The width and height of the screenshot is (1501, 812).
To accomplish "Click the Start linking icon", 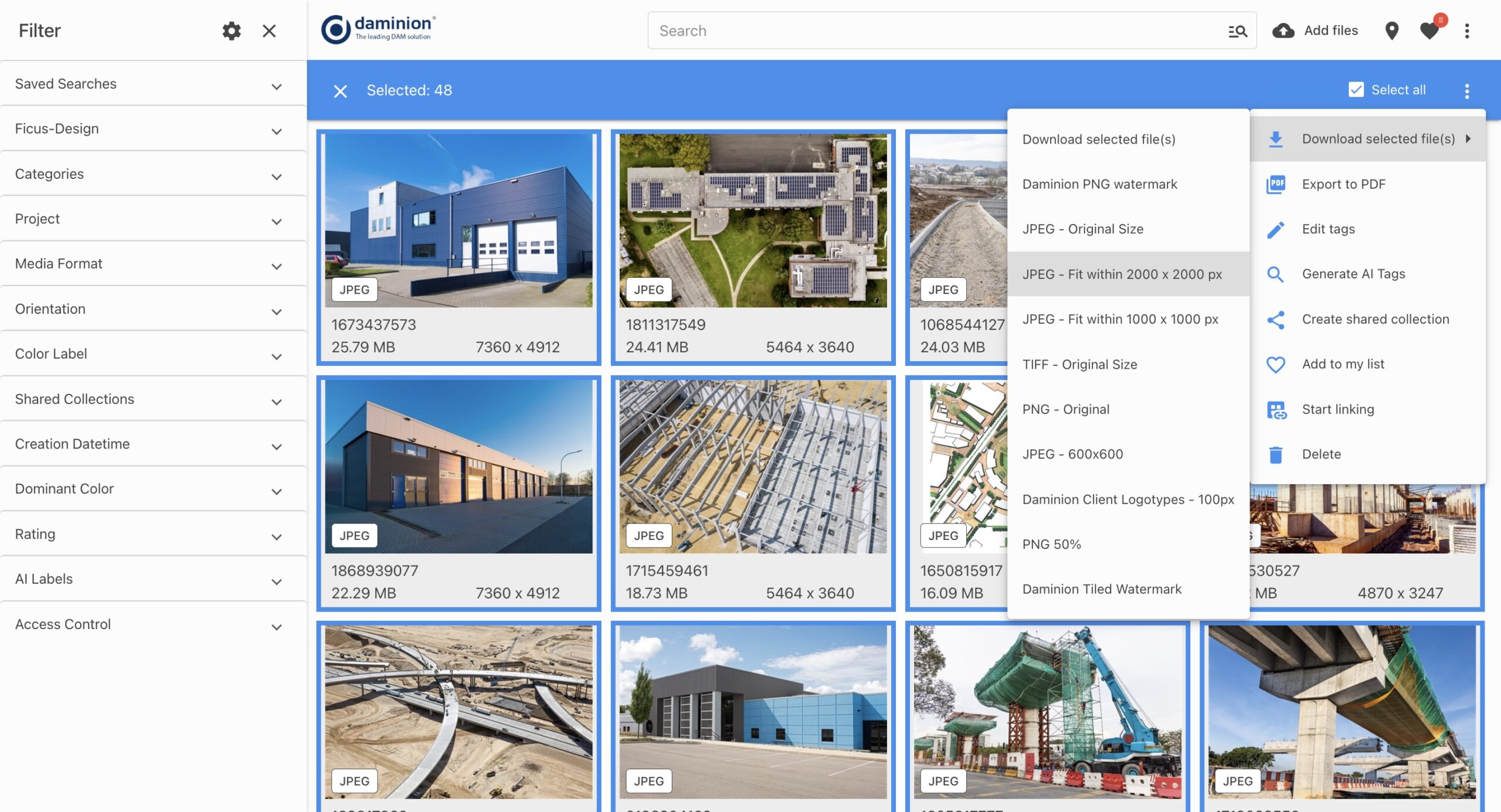I will (1276, 409).
